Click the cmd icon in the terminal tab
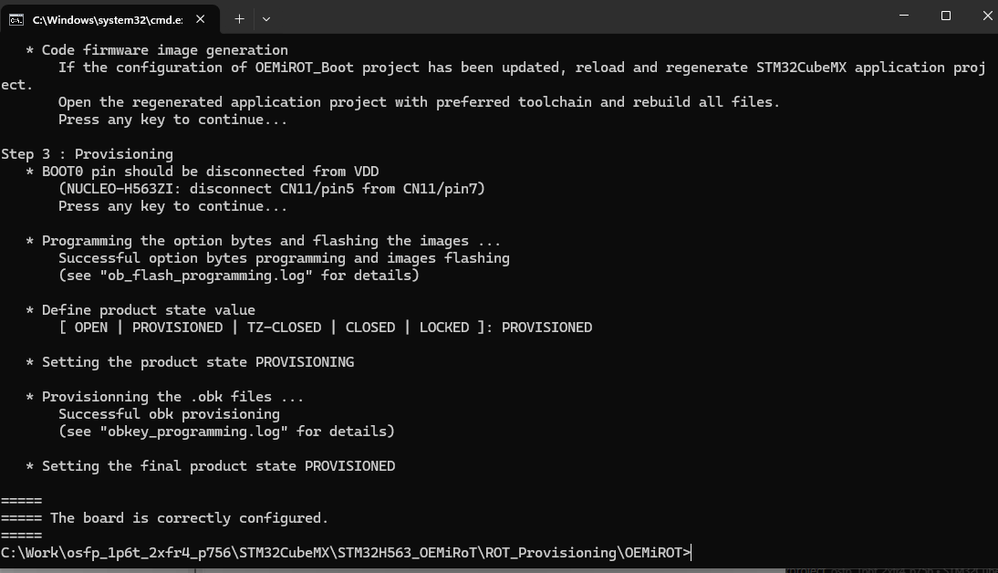Viewport: 998px width, 573px height. (16, 19)
